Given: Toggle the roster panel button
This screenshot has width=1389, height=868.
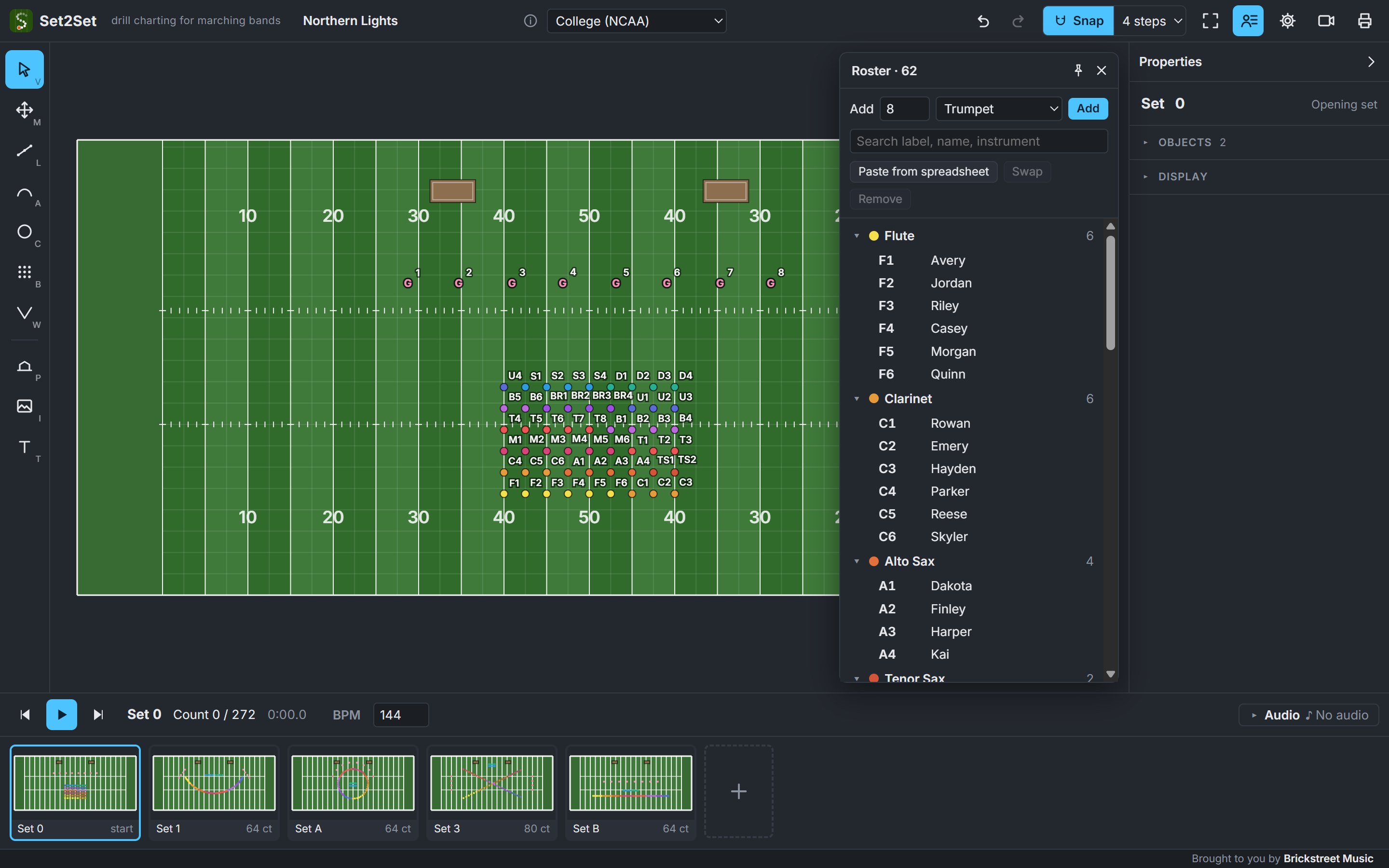Looking at the screenshot, I should (1248, 21).
